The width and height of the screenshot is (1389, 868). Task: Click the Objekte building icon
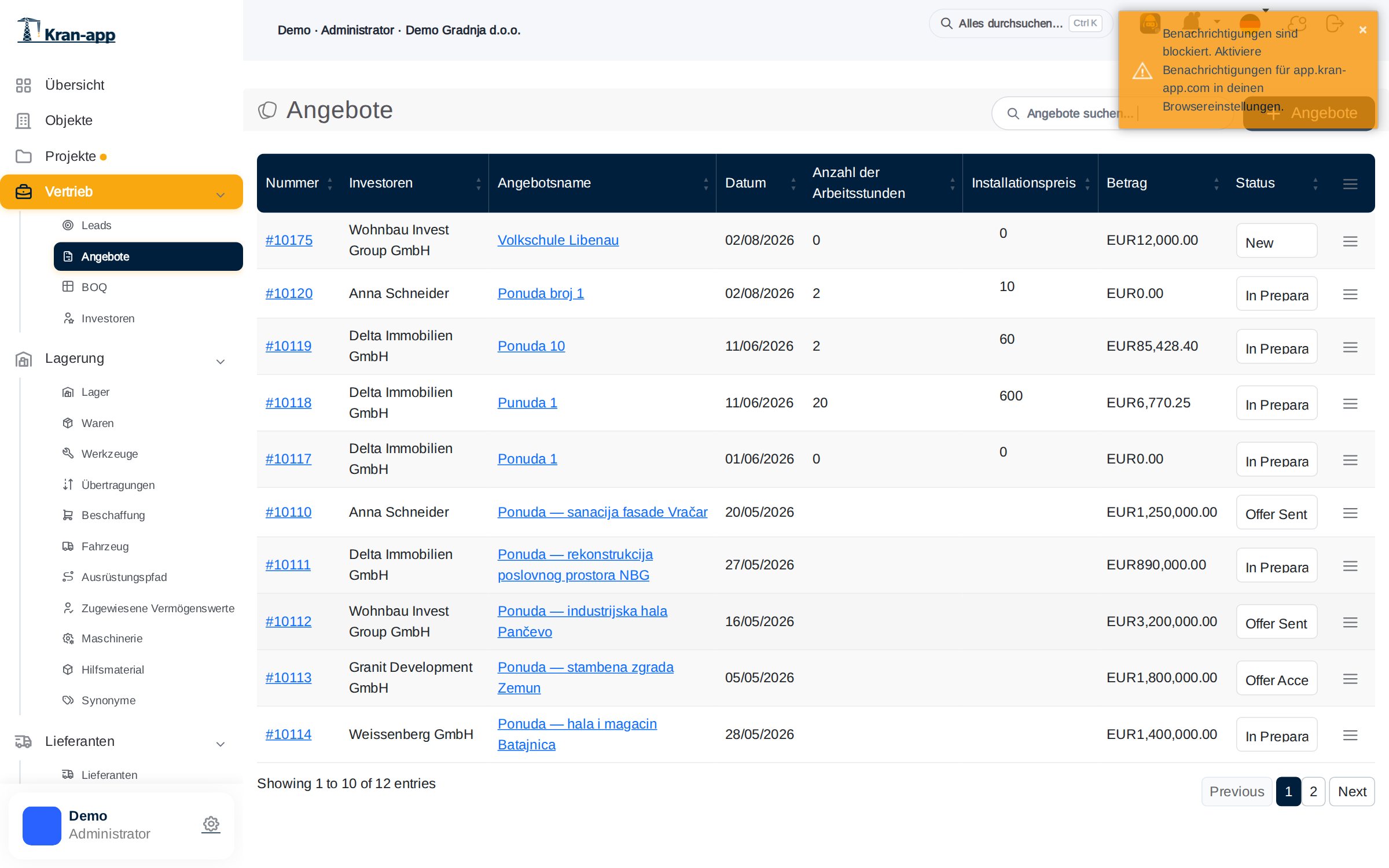[23, 120]
